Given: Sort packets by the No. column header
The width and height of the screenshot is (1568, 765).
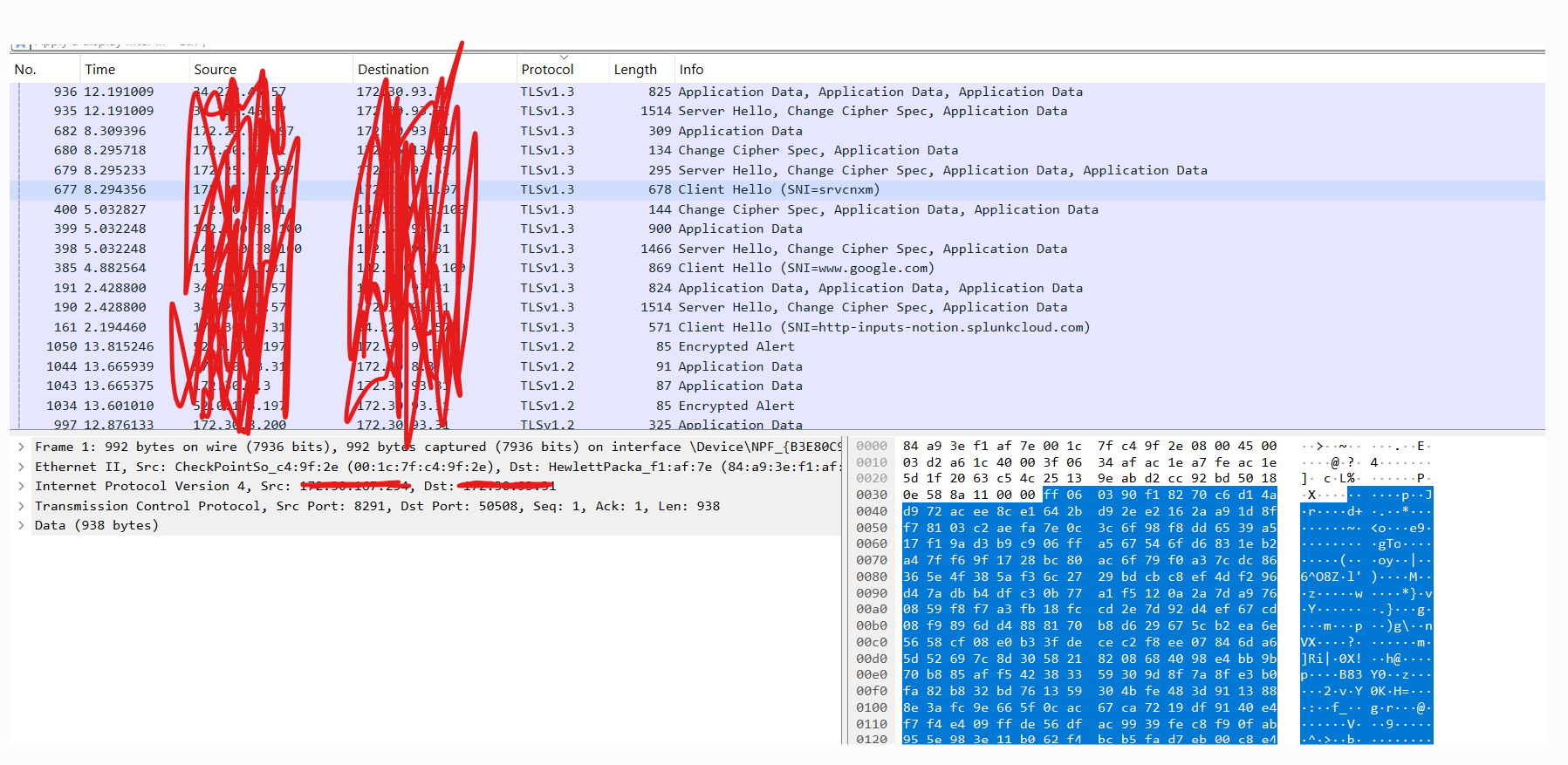Looking at the screenshot, I should point(25,70).
